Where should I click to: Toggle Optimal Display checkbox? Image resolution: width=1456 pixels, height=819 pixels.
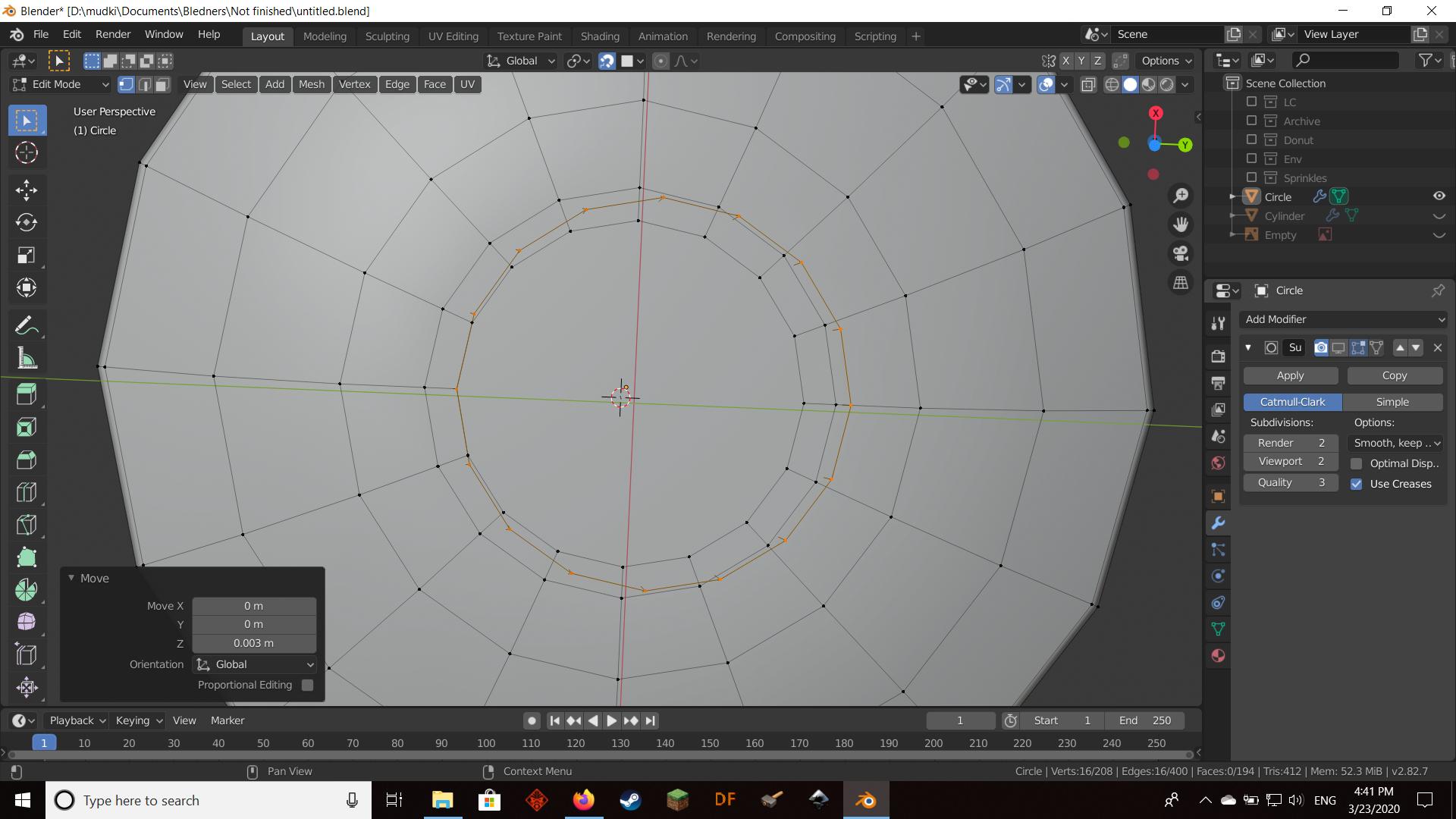(1357, 463)
